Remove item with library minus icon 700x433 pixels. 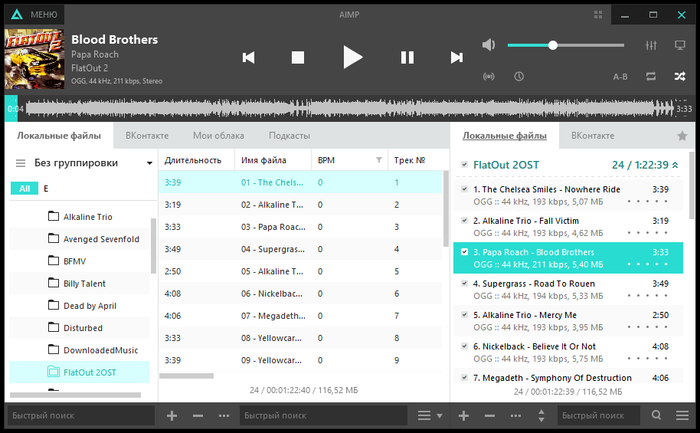pos(198,416)
